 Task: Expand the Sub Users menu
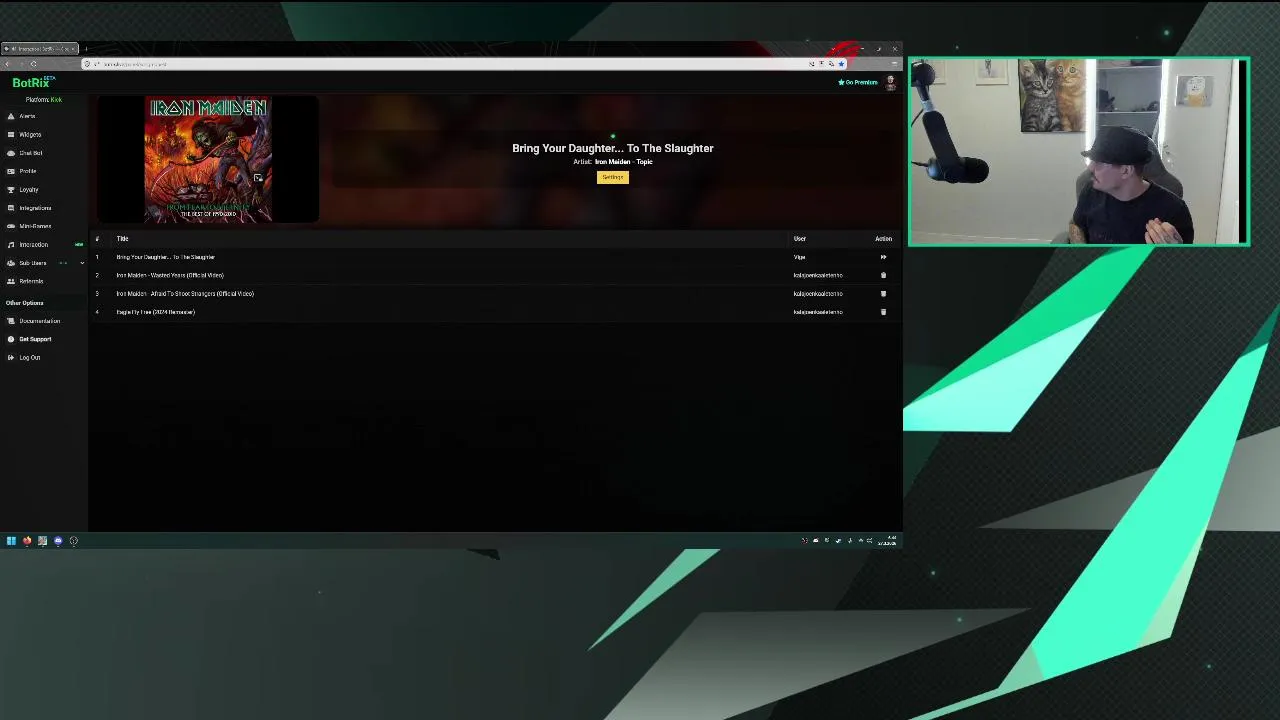pos(82,263)
